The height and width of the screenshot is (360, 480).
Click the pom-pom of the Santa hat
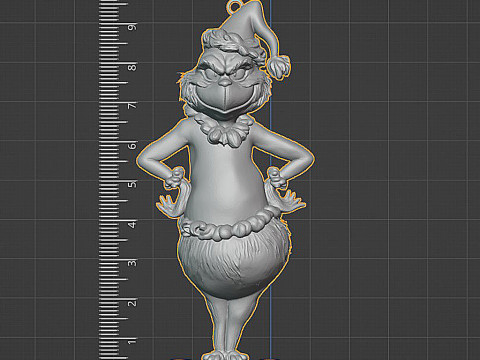279,66
